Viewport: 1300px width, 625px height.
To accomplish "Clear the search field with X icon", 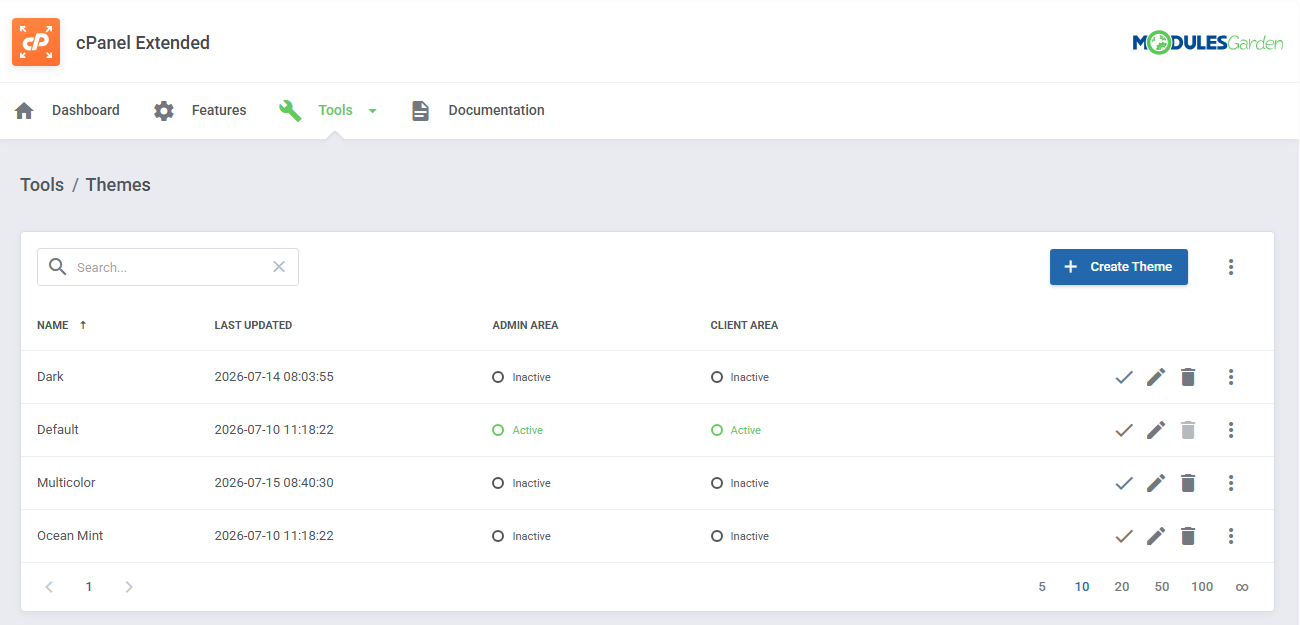I will tap(279, 267).
